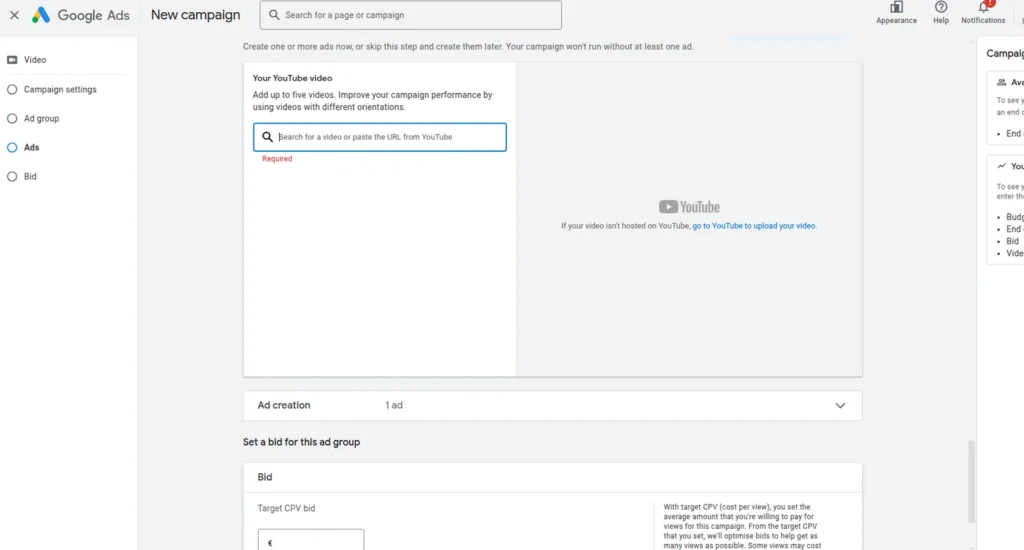Open the Help icon
This screenshot has width=1024, height=550.
tap(940, 8)
